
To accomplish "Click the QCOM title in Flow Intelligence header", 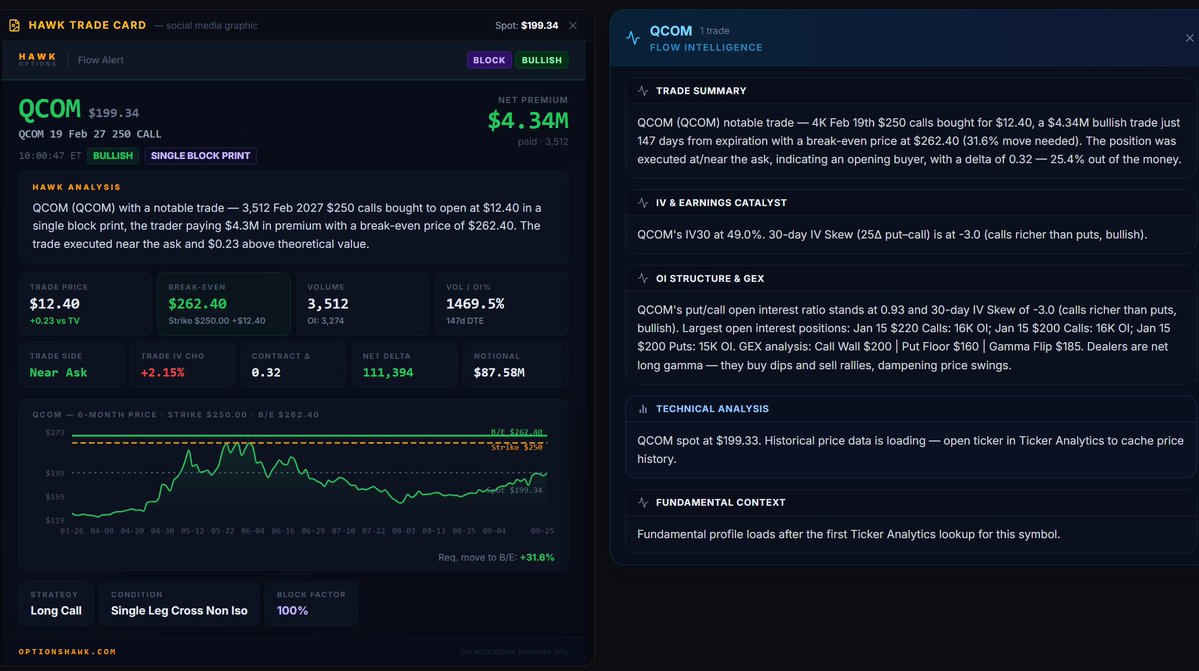I will click(x=671, y=31).
